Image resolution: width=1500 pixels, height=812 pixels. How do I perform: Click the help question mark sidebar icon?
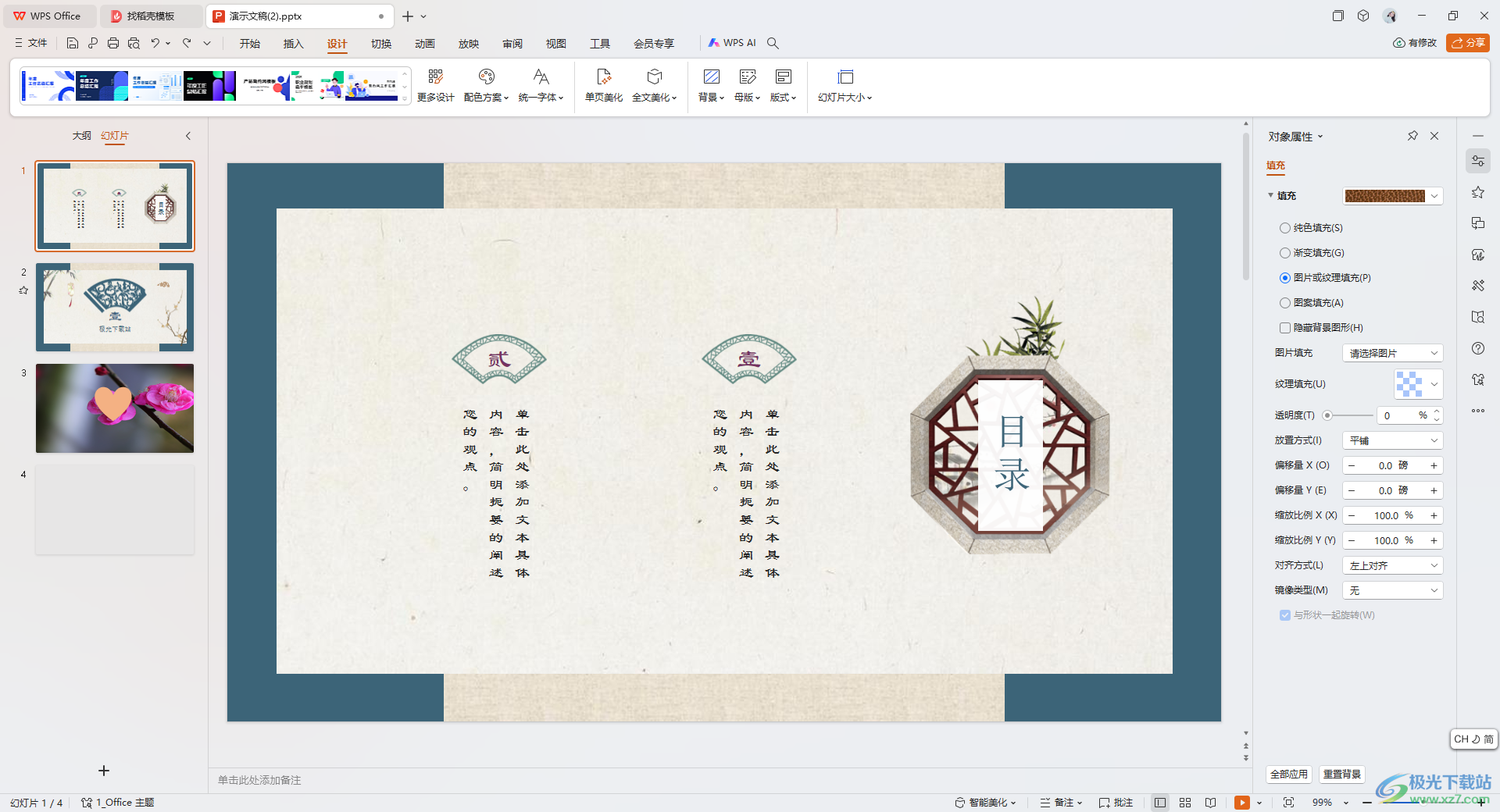[1478, 348]
